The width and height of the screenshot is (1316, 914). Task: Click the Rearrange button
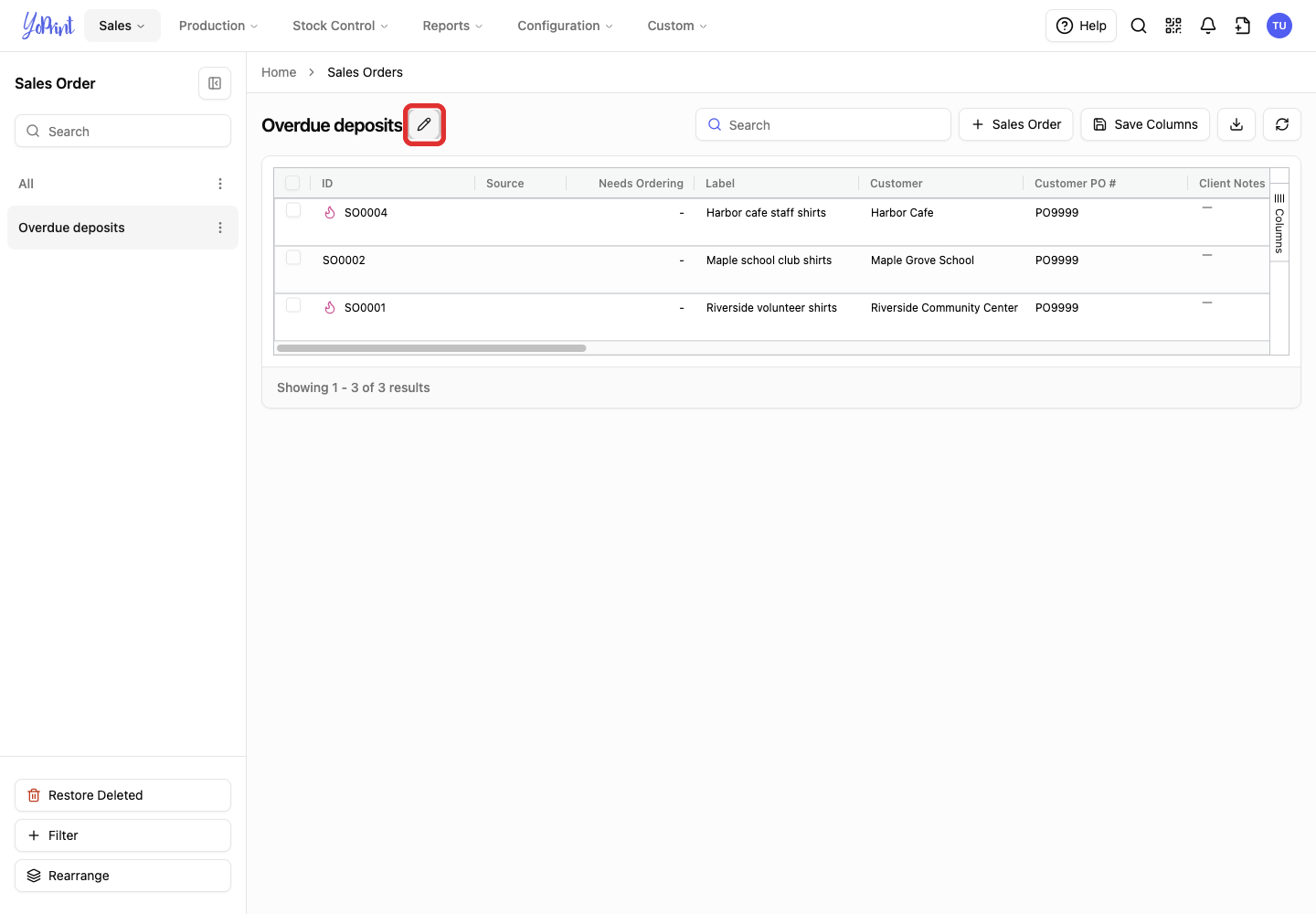[x=122, y=876]
